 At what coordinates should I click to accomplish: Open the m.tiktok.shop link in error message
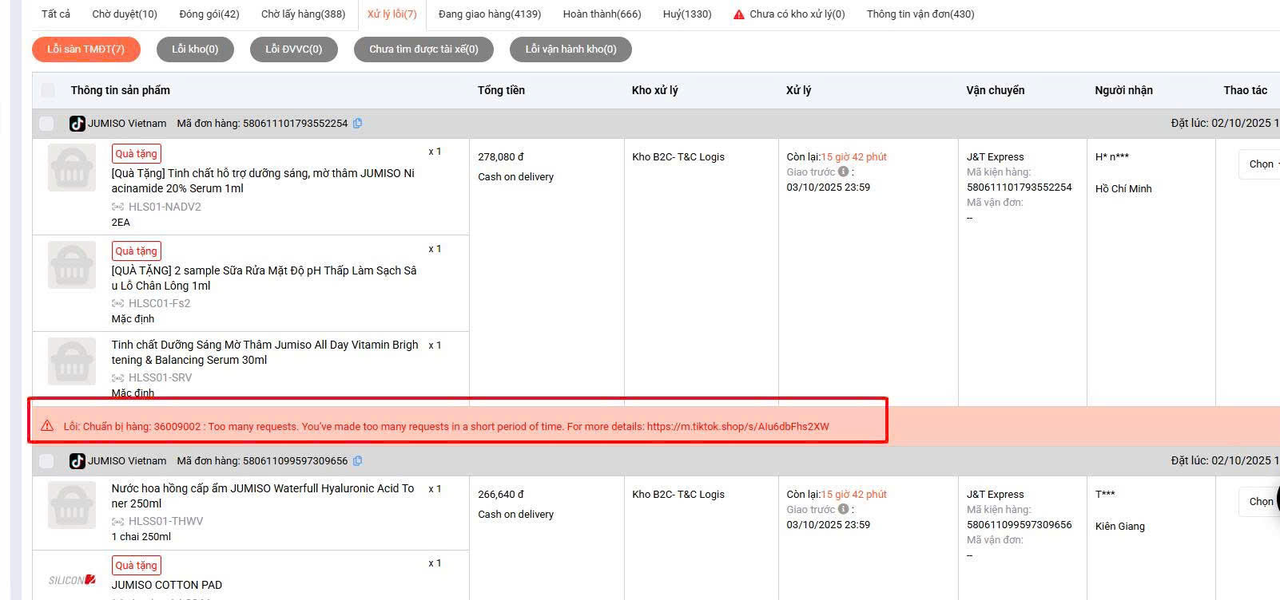pos(738,426)
